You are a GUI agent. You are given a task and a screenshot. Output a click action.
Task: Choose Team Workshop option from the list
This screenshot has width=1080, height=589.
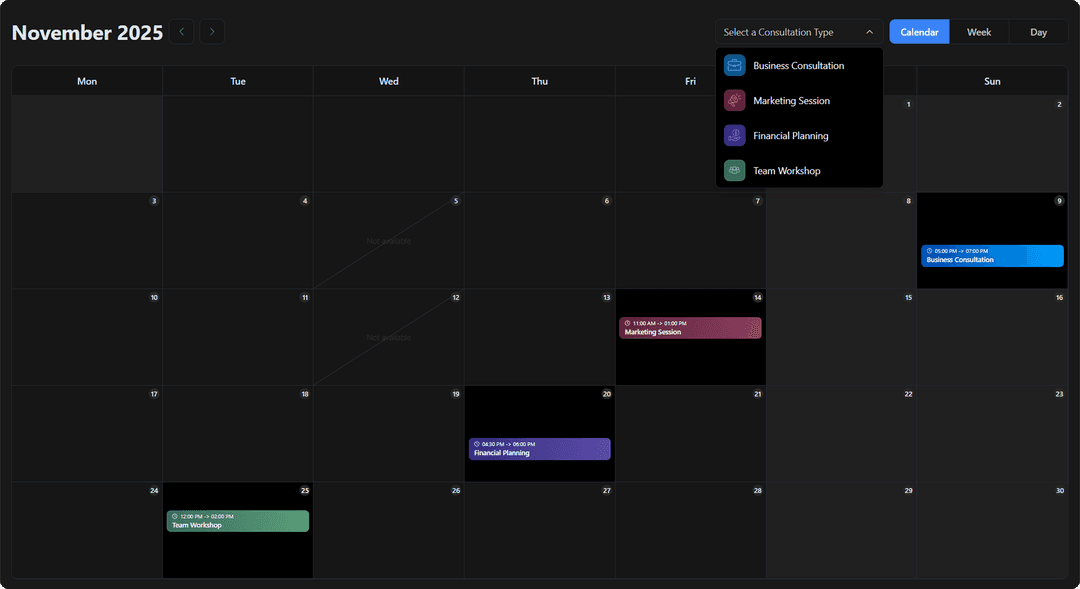click(x=786, y=171)
